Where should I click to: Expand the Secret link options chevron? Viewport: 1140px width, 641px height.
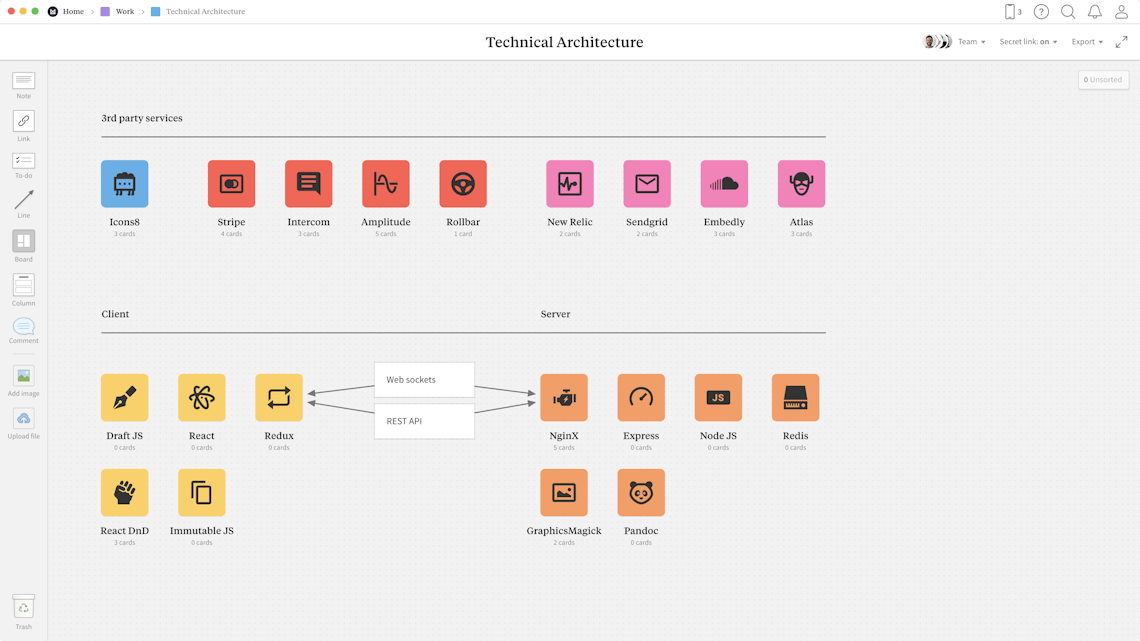point(1055,41)
